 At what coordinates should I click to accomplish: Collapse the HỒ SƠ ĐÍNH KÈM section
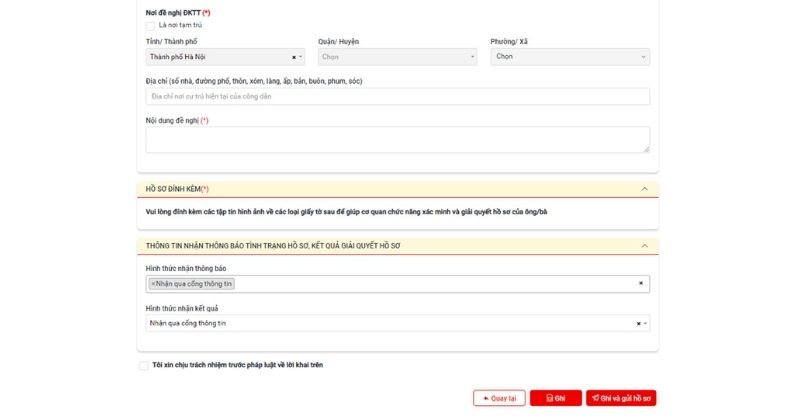tap(644, 189)
